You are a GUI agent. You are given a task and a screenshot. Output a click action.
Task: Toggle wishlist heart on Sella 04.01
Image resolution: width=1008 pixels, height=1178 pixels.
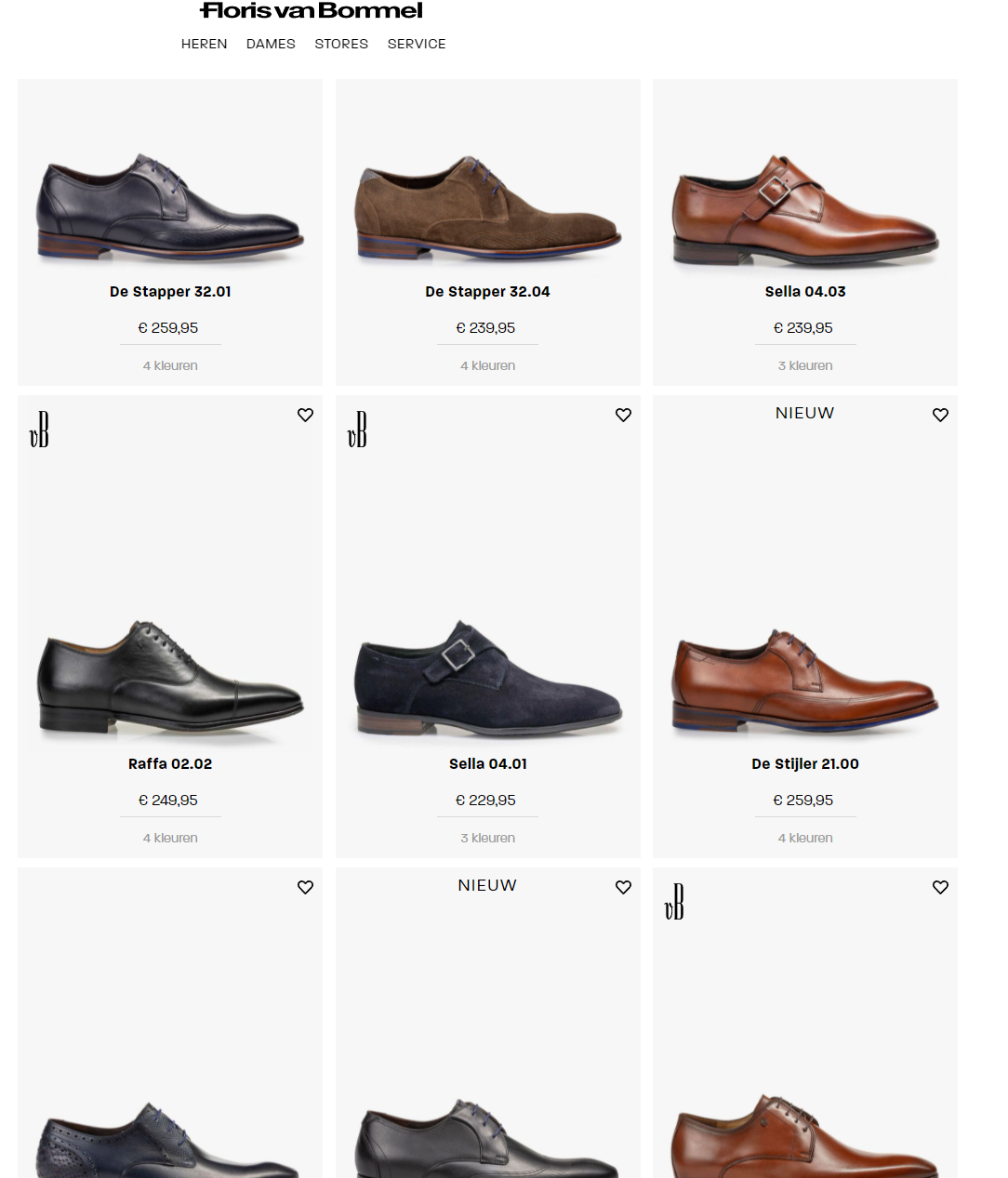(x=623, y=415)
